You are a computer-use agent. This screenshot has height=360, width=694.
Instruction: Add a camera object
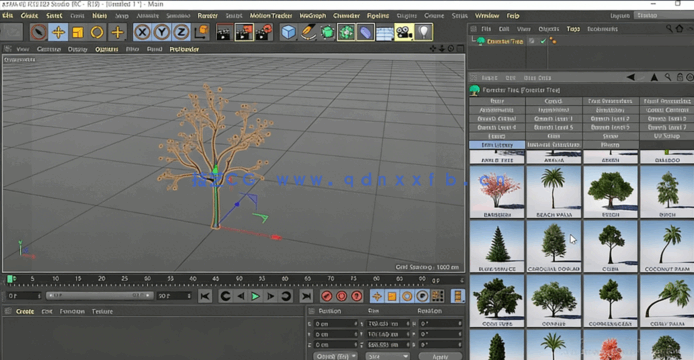(x=404, y=32)
